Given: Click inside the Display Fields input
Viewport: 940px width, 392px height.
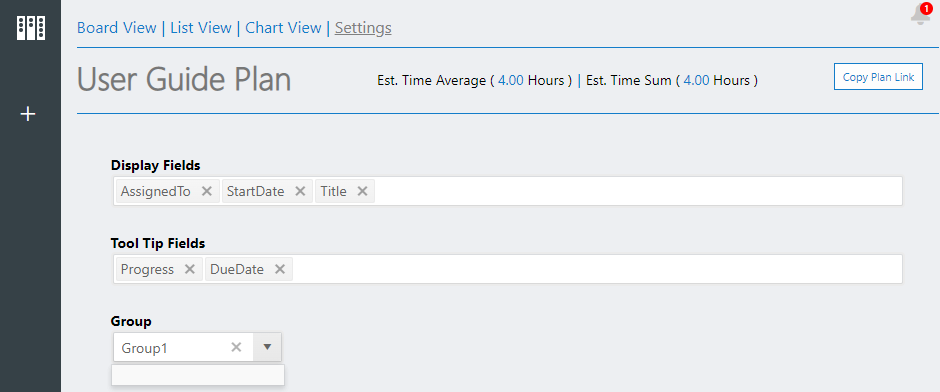Looking at the screenshot, I should tap(637, 191).
